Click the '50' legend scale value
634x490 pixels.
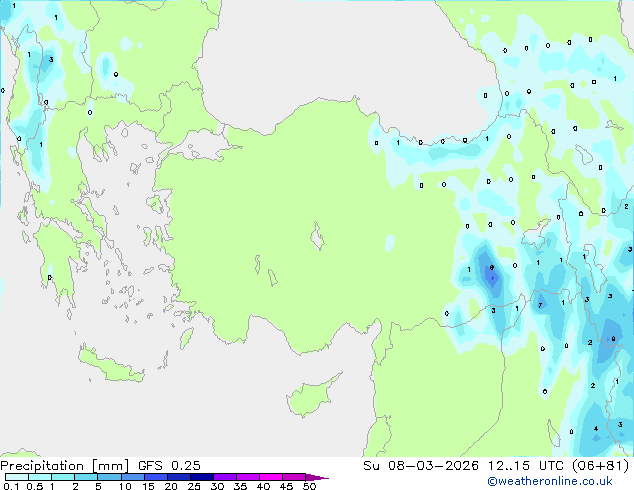[309, 486]
